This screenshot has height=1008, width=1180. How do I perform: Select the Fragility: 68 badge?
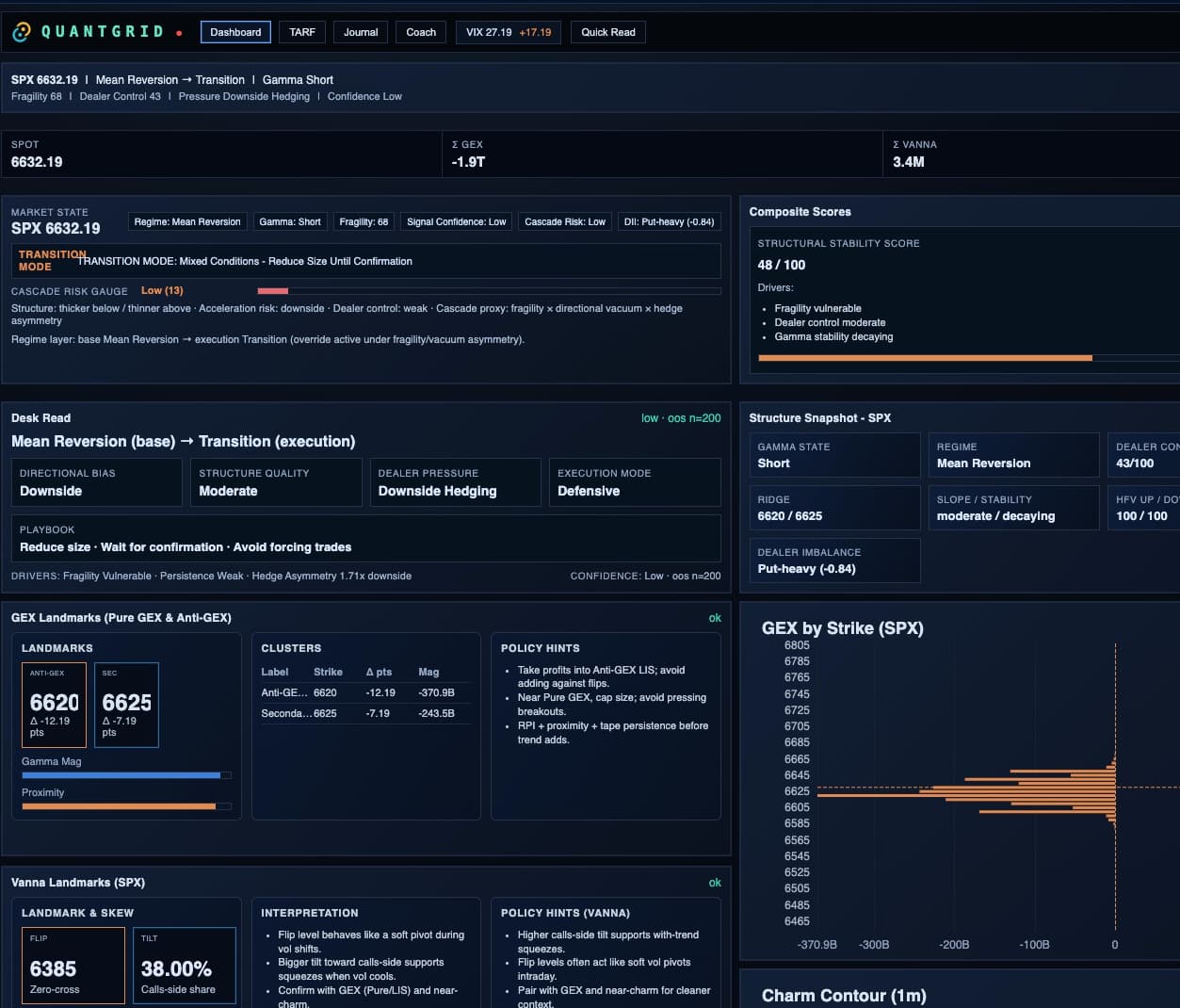[364, 221]
